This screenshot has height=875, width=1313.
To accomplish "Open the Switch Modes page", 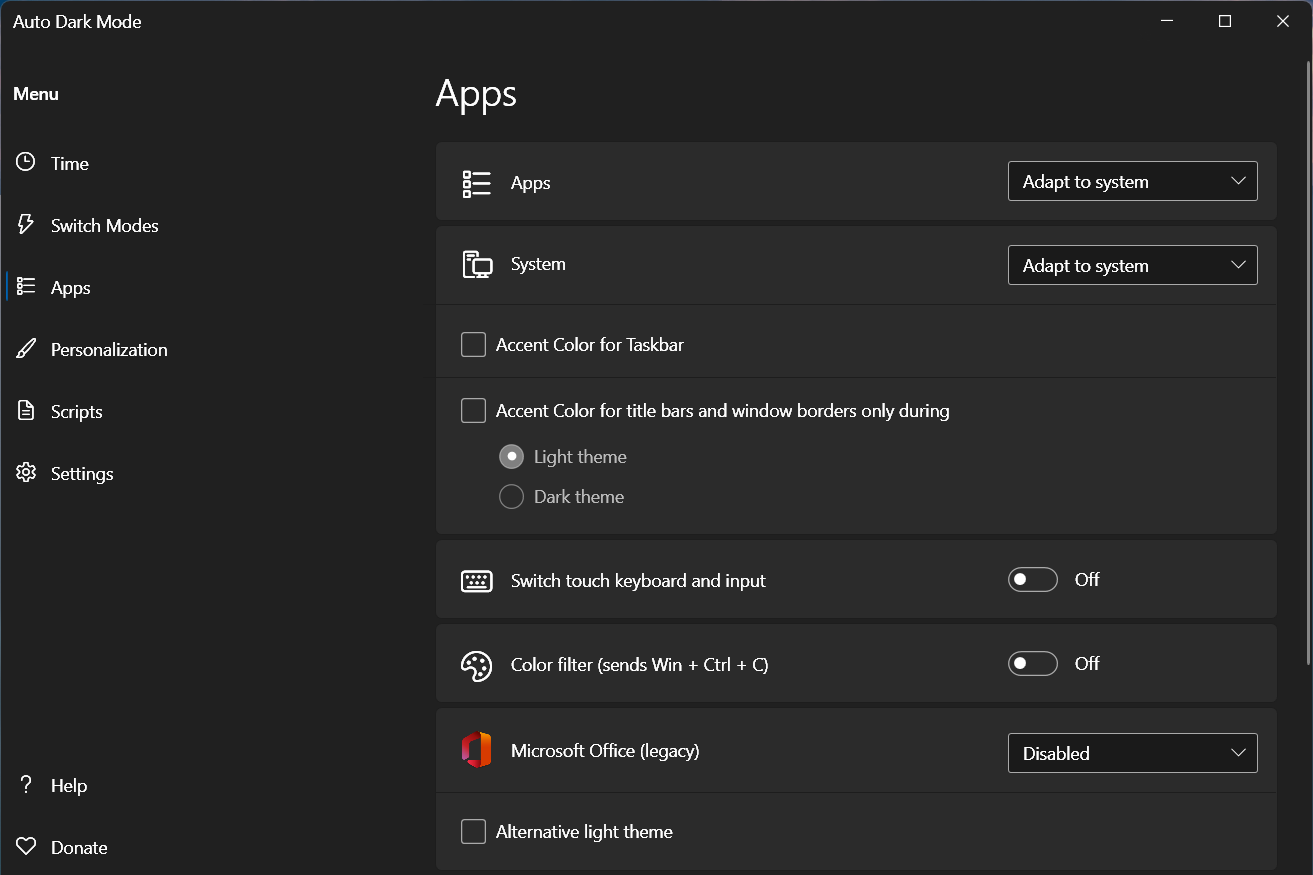I will click(105, 225).
